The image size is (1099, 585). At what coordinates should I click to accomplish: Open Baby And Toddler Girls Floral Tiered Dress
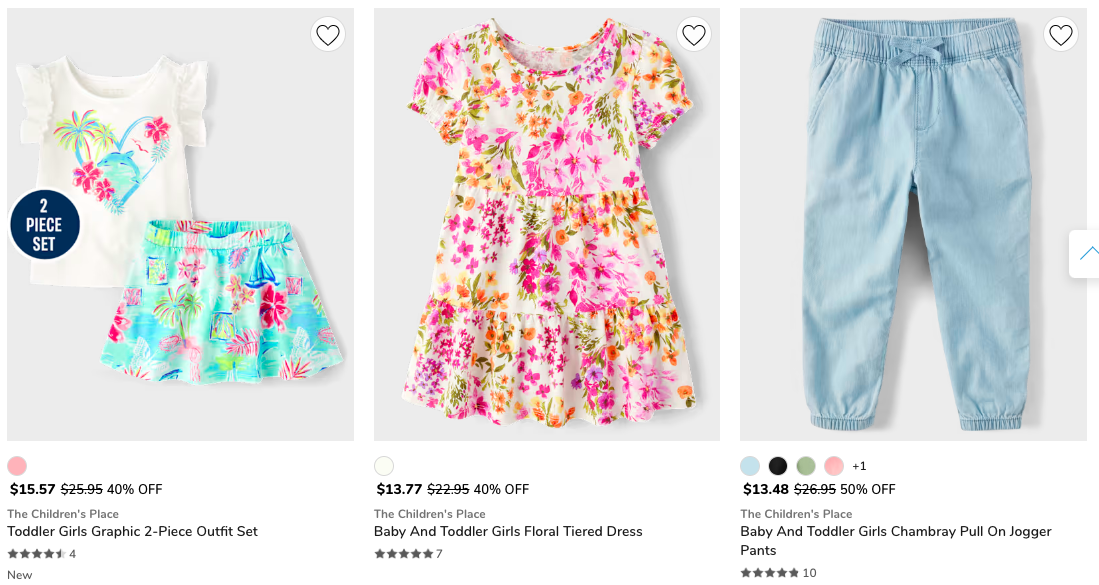point(508,531)
